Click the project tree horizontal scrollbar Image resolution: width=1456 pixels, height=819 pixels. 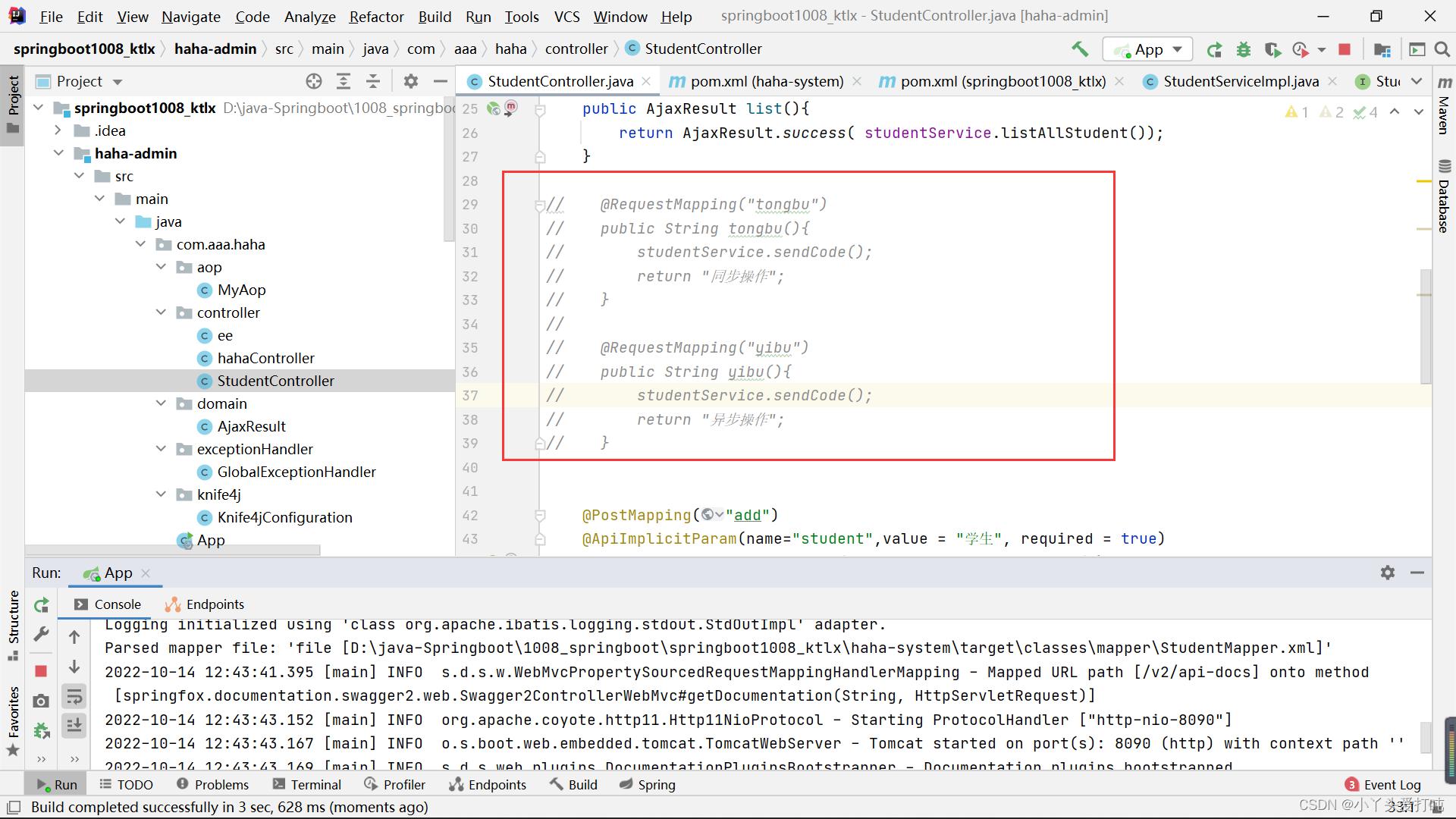coord(173,550)
